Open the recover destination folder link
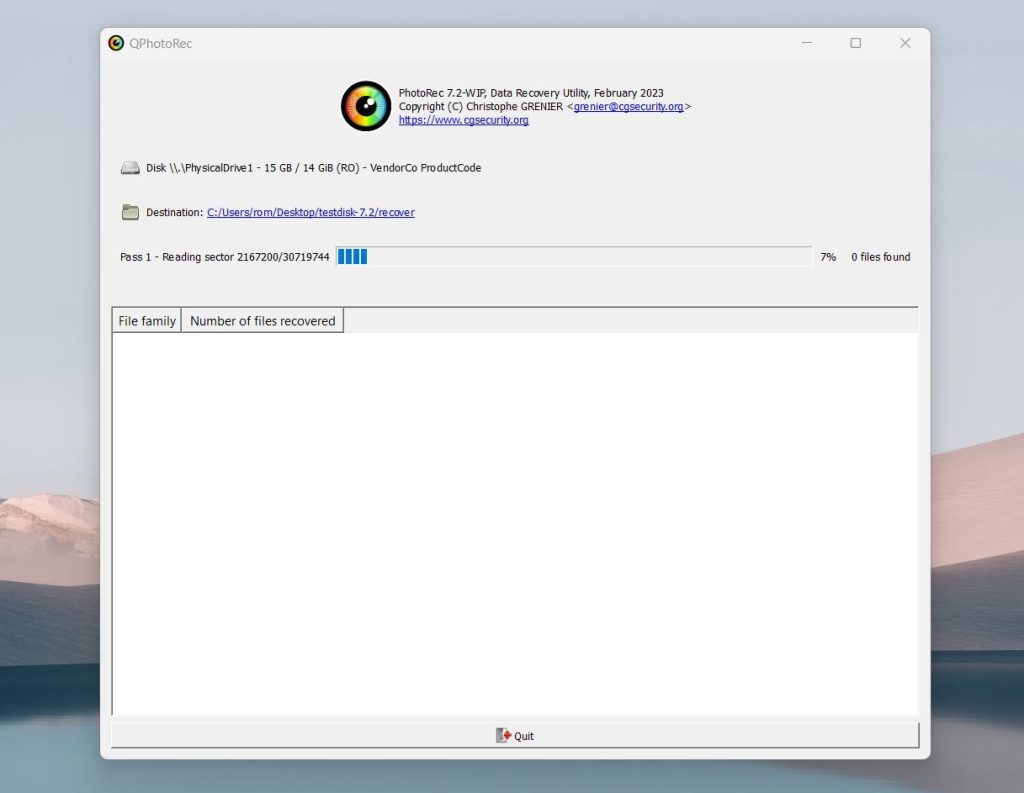This screenshot has height=793, width=1024. pos(310,212)
